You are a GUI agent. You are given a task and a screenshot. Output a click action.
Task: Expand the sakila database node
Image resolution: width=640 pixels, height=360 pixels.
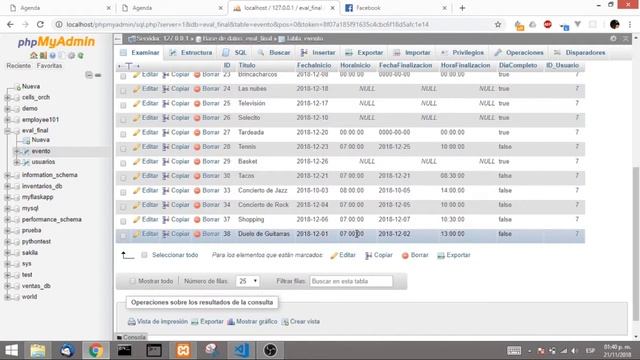[7, 253]
